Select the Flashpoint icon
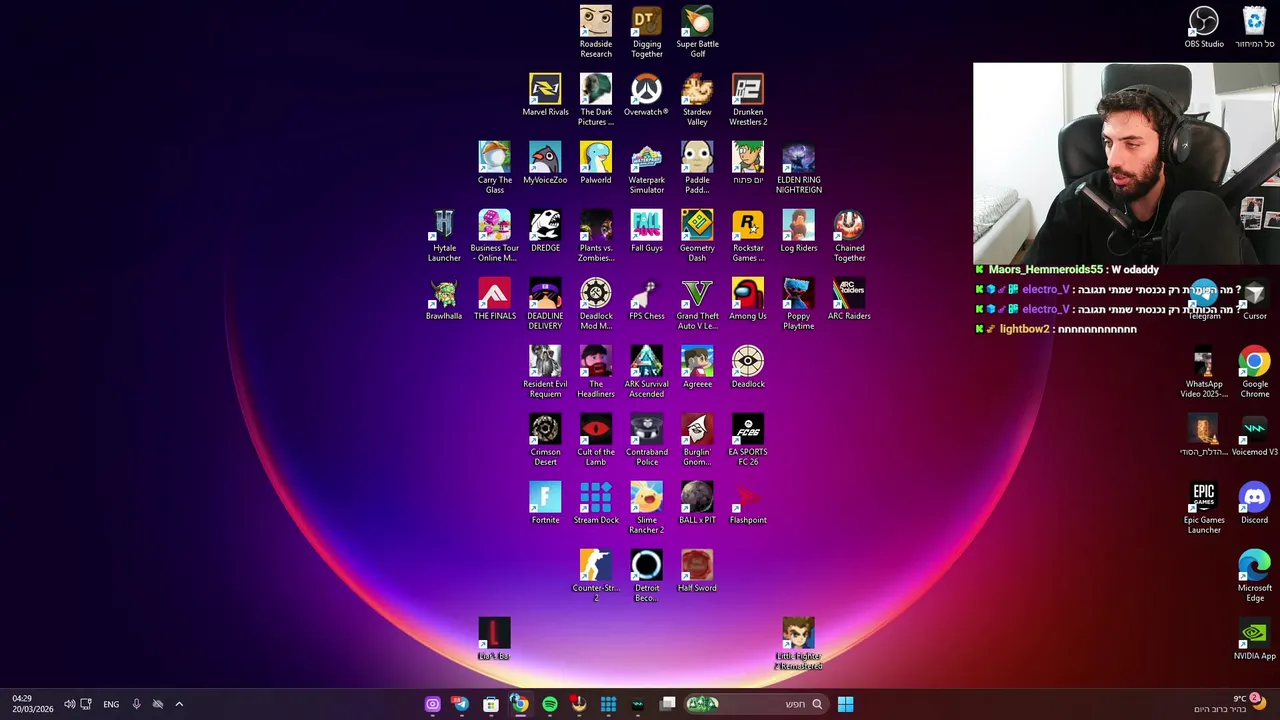 [x=748, y=503]
